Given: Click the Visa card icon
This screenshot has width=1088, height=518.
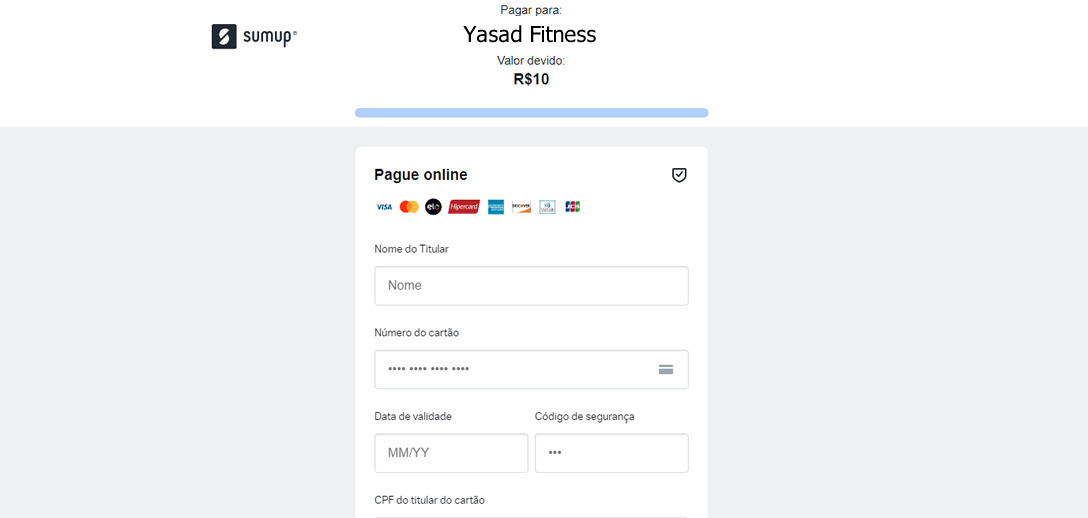Looking at the screenshot, I should 384,207.
